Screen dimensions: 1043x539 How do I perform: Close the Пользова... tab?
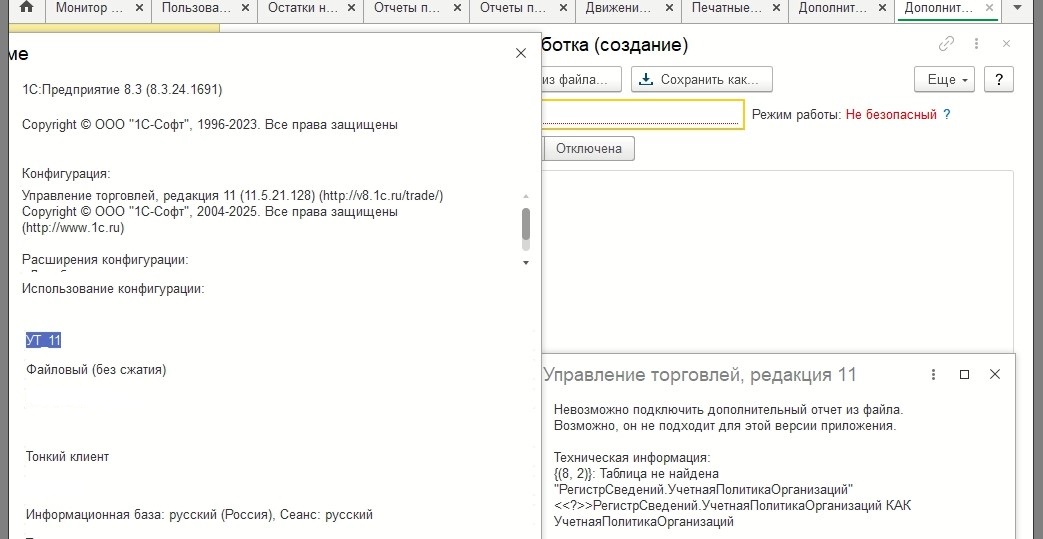pyautogui.click(x=245, y=9)
